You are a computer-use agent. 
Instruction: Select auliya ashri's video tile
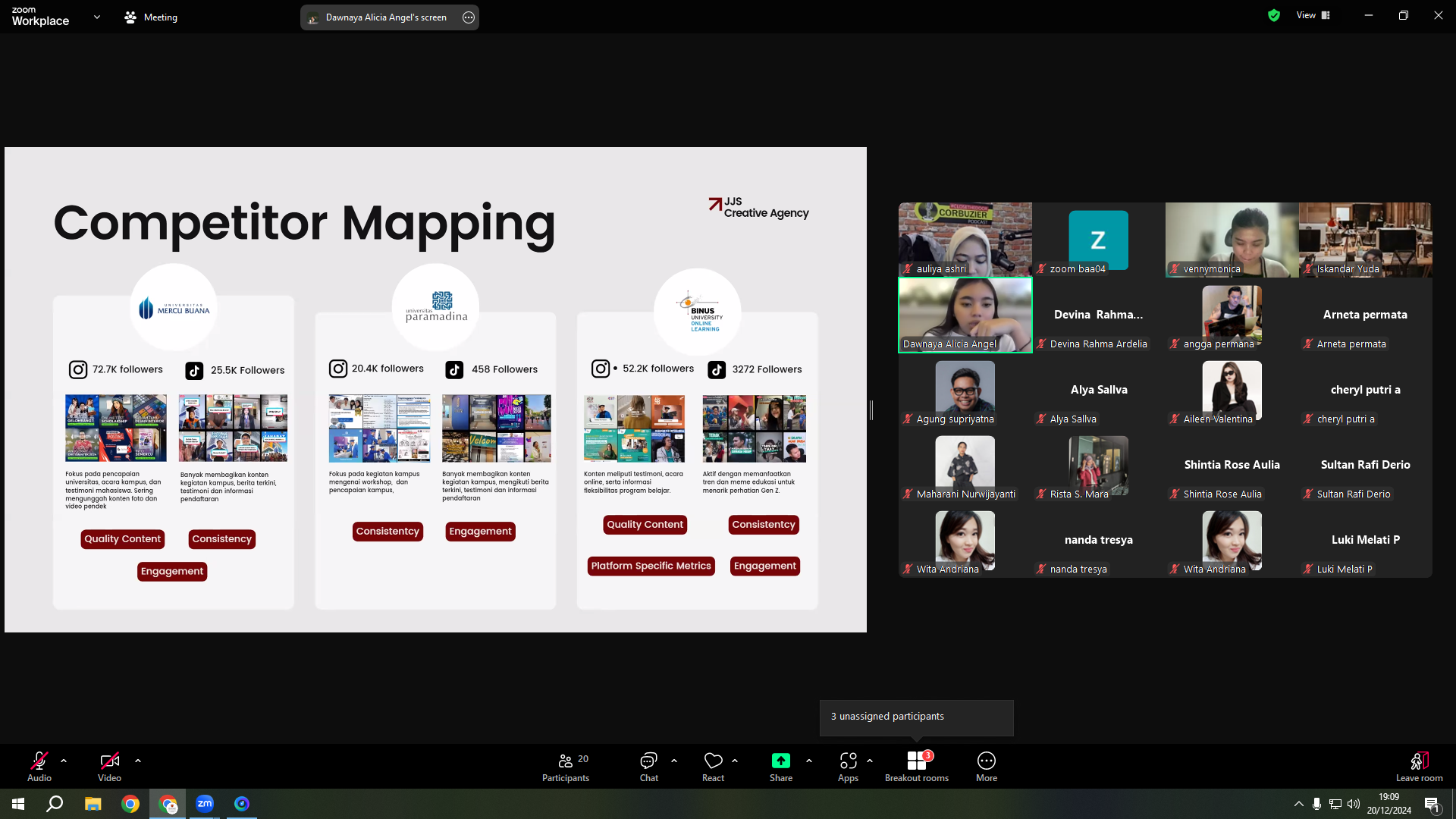pyautogui.click(x=965, y=240)
